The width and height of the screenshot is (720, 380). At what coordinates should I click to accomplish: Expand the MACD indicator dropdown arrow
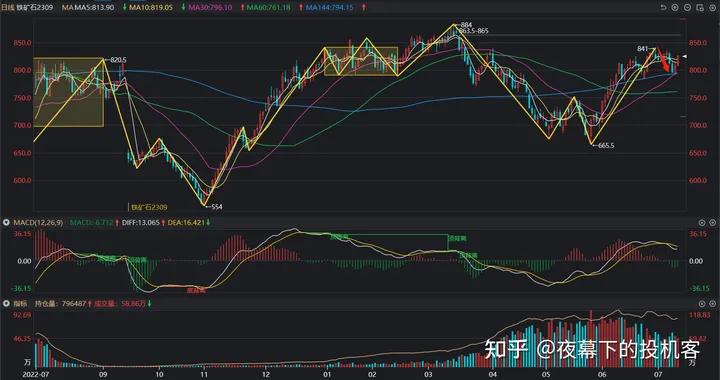pos(6,223)
